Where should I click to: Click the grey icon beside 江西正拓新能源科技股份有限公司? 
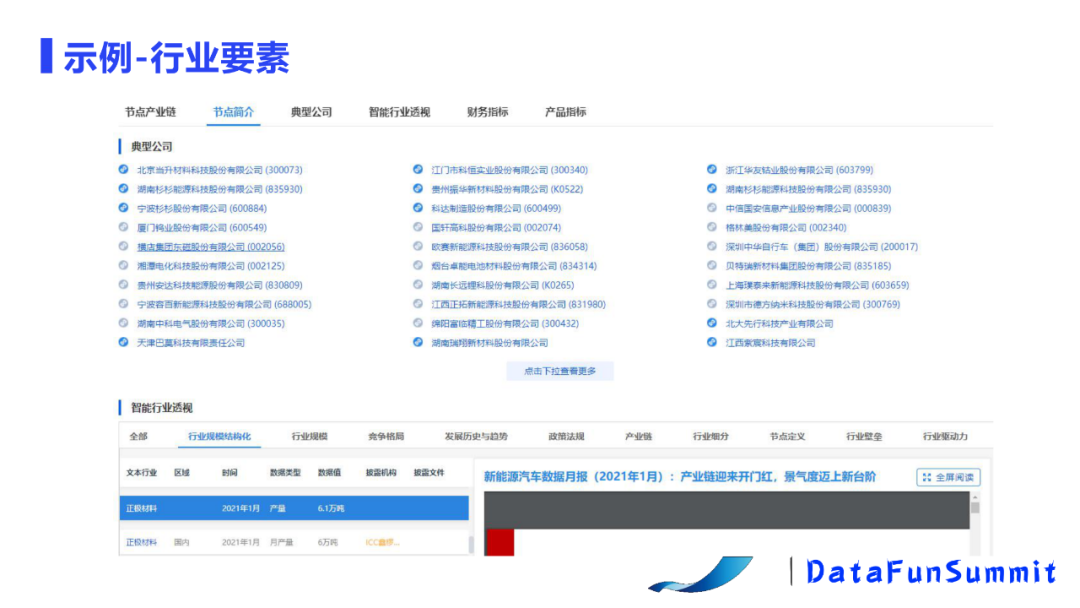(x=417, y=304)
